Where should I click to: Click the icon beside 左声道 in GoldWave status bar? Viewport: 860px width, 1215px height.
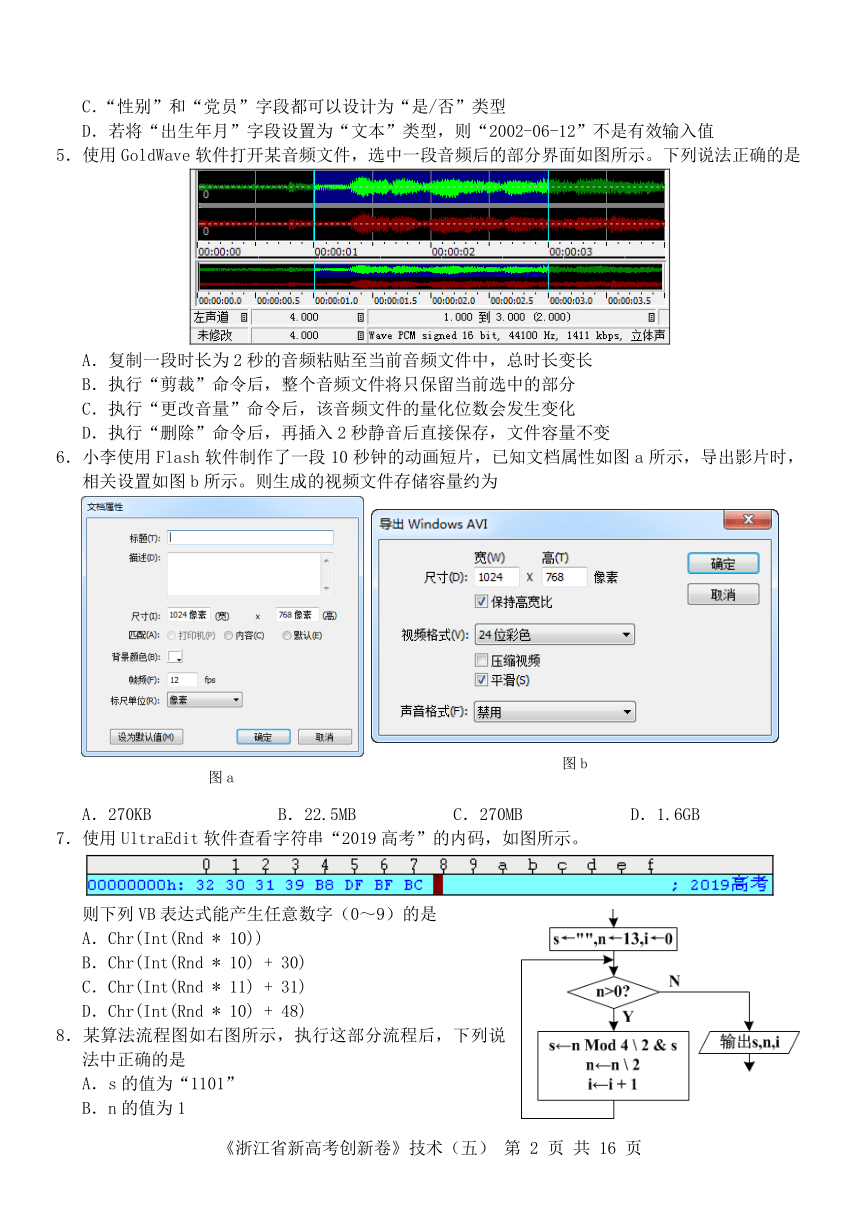coord(244,317)
